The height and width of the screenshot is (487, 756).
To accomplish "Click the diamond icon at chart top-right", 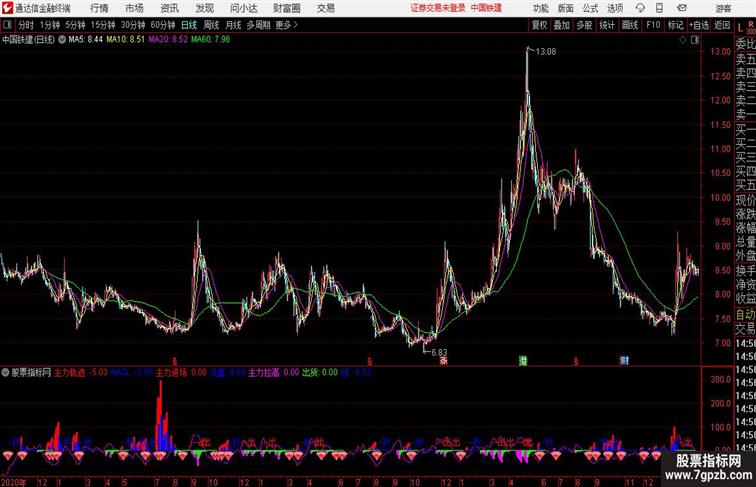I will click(683, 40).
